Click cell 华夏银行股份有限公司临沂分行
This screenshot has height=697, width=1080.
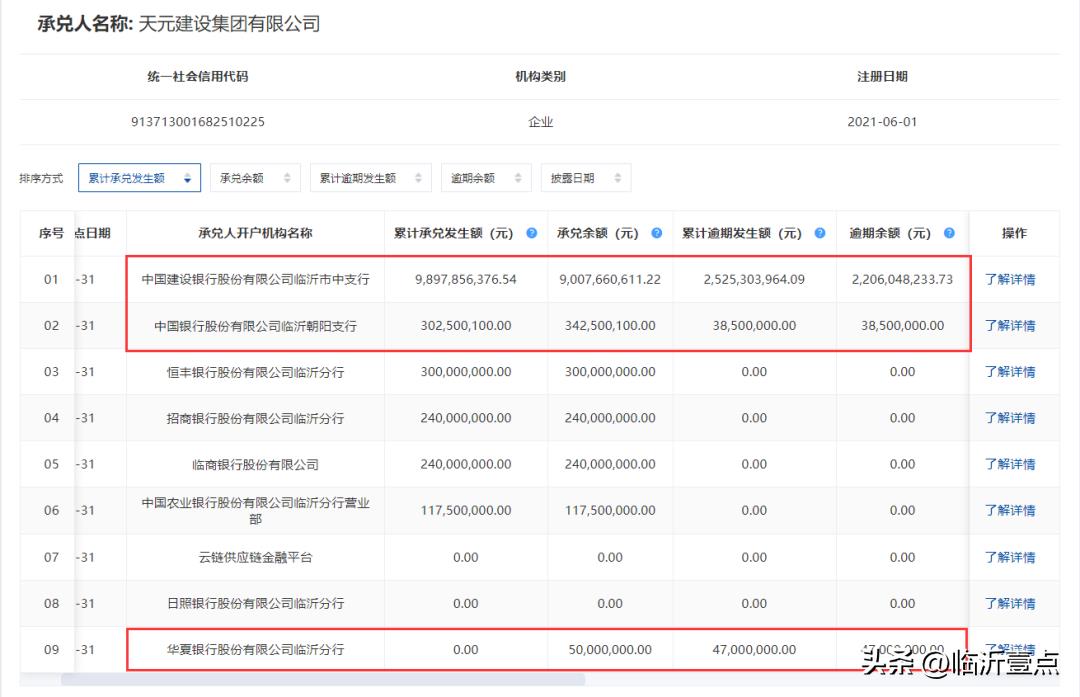(256, 649)
